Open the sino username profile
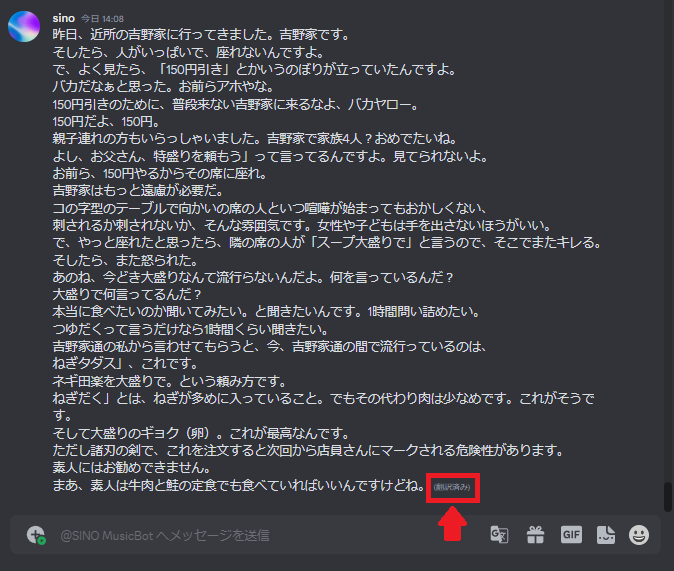The height and width of the screenshot is (571, 674). [x=64, y=18]
